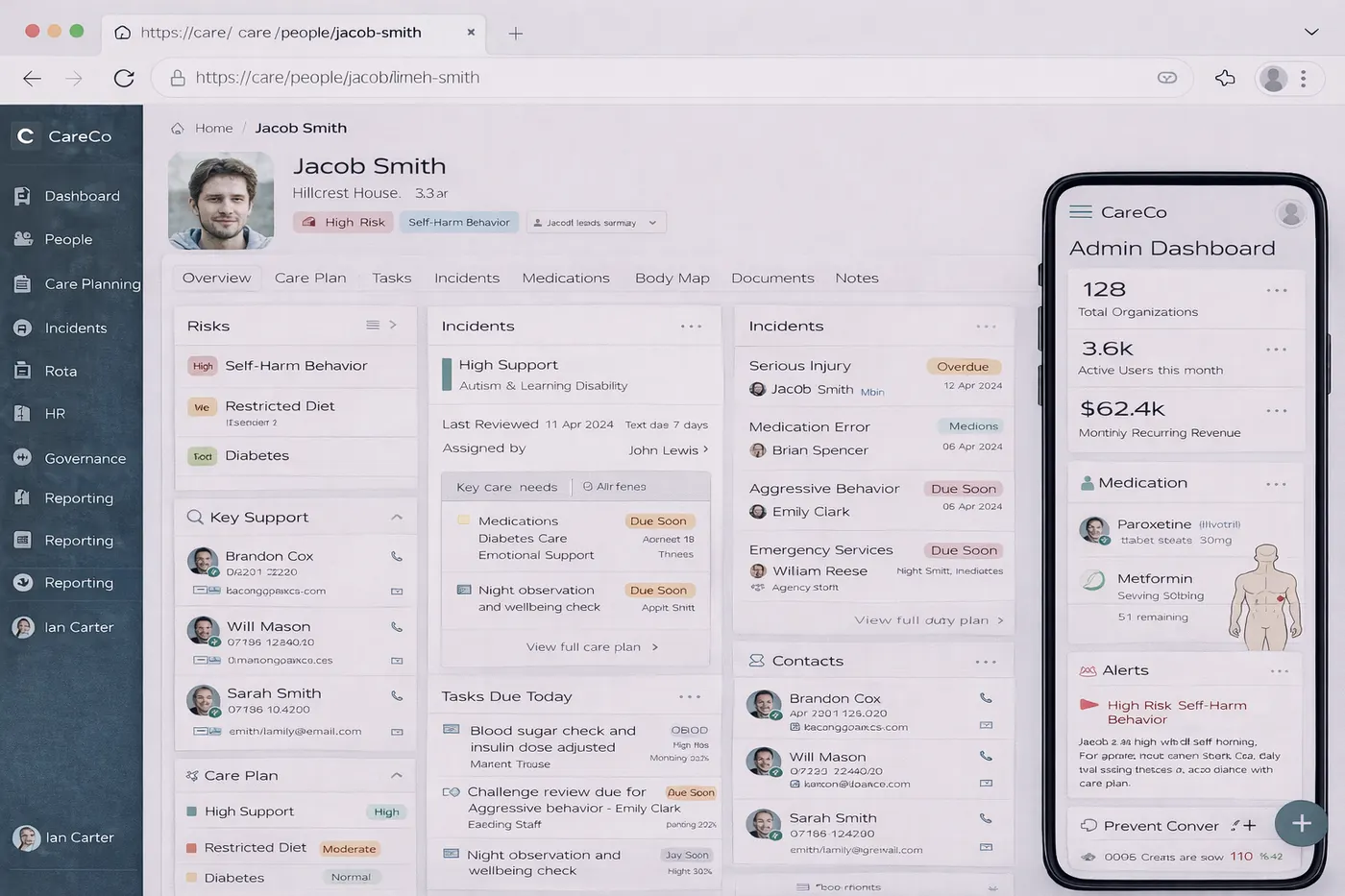Viewport: 1345px width, 896px height.
Task: Collapse the Key Support panel chevron
Action: click(397, 518)
